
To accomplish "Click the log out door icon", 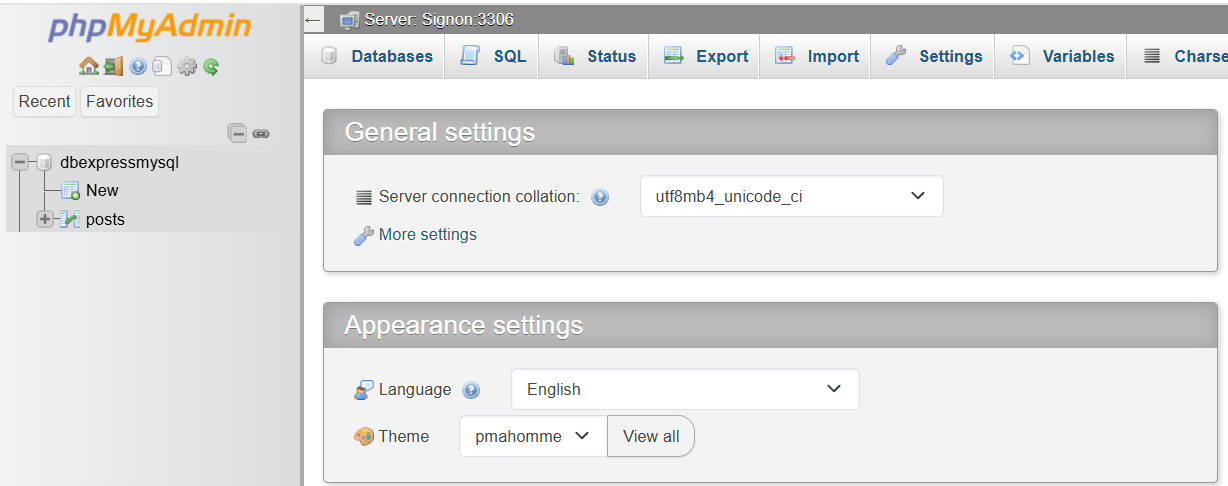I will [x=113, y=67].
